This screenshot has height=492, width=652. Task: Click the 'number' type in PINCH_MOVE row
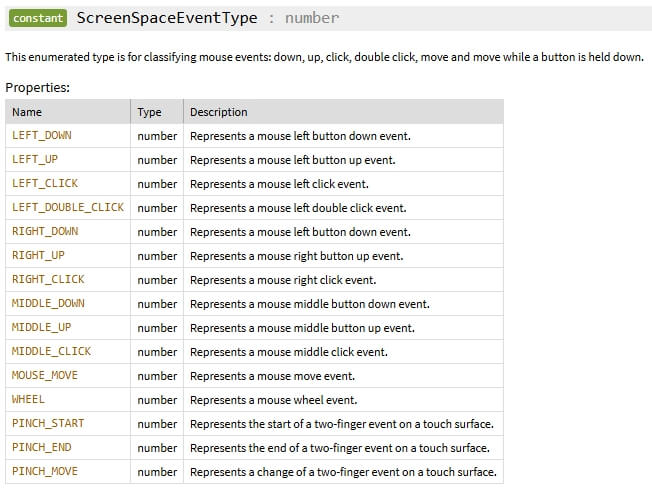pyautogui.click(x=157, y=472)
